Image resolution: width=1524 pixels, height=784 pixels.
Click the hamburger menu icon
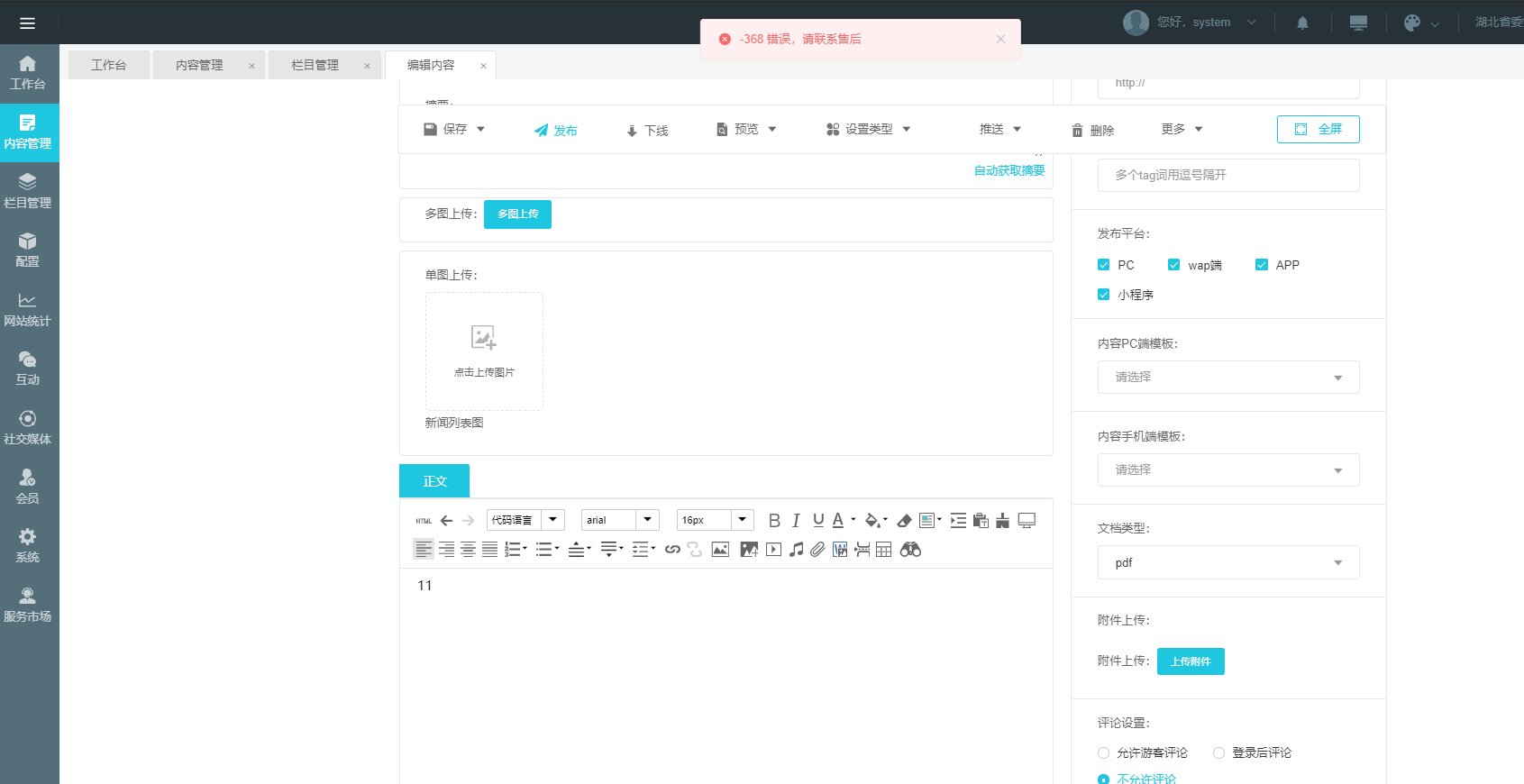27,23
